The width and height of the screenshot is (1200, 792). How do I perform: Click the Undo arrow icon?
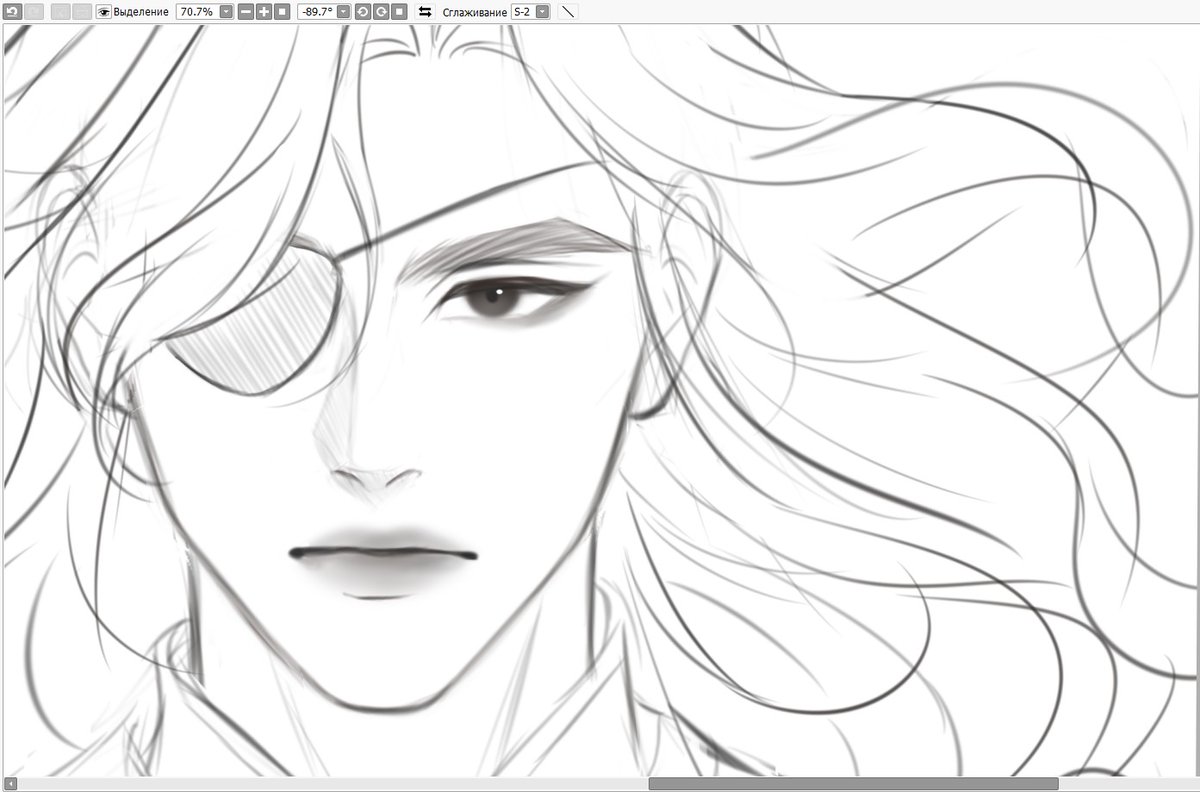[14, 12]
